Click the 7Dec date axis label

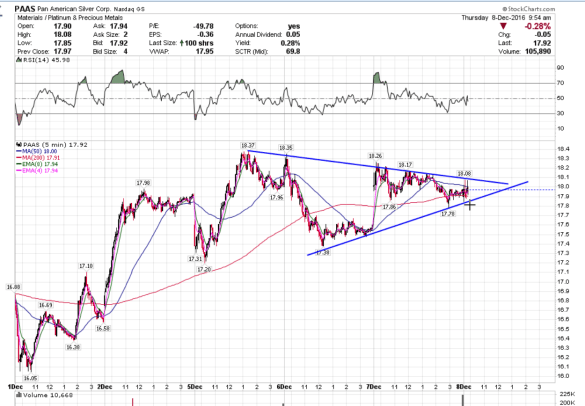point(373,387)
